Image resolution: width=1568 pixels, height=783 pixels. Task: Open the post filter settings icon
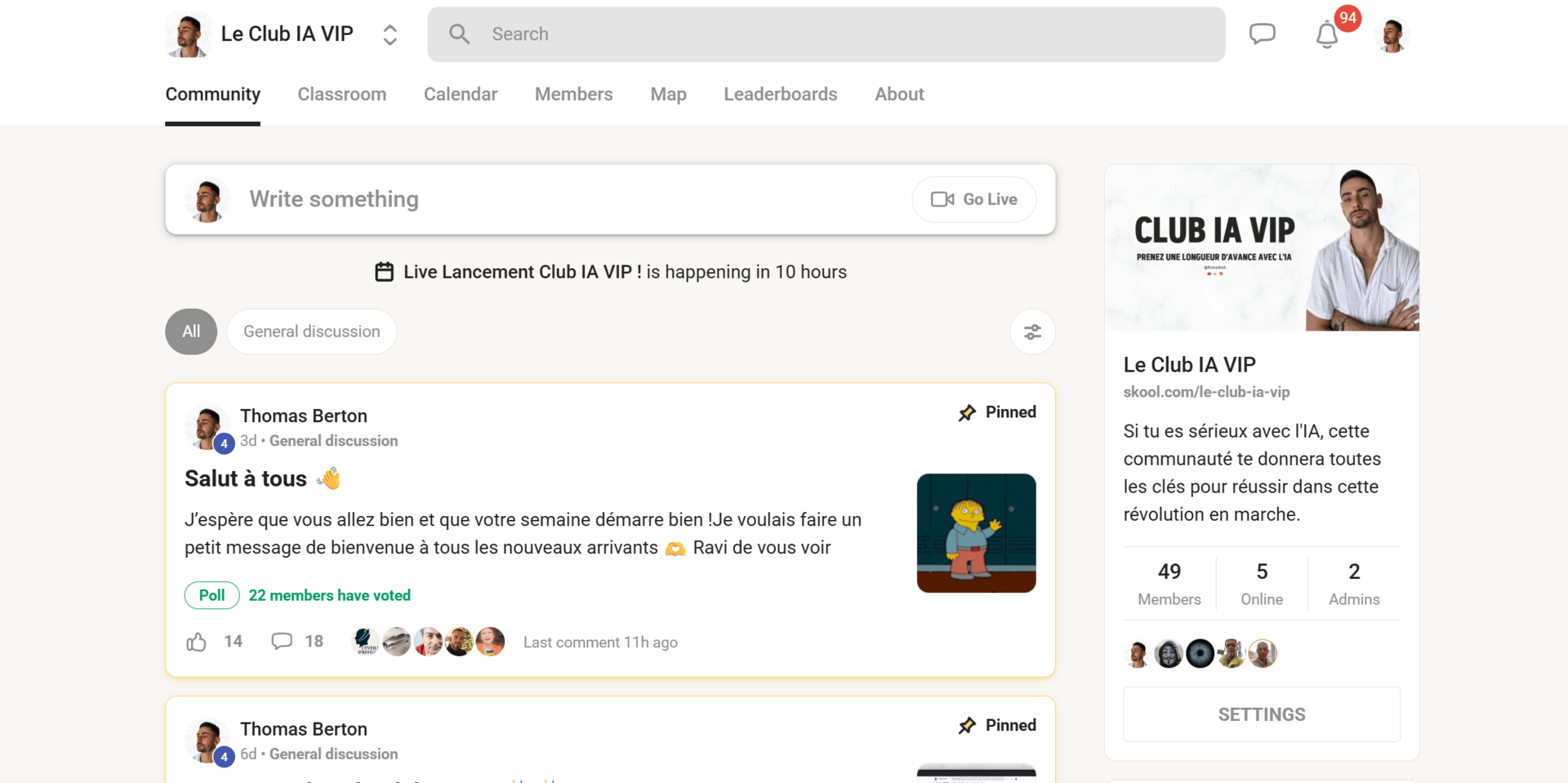1032,331
